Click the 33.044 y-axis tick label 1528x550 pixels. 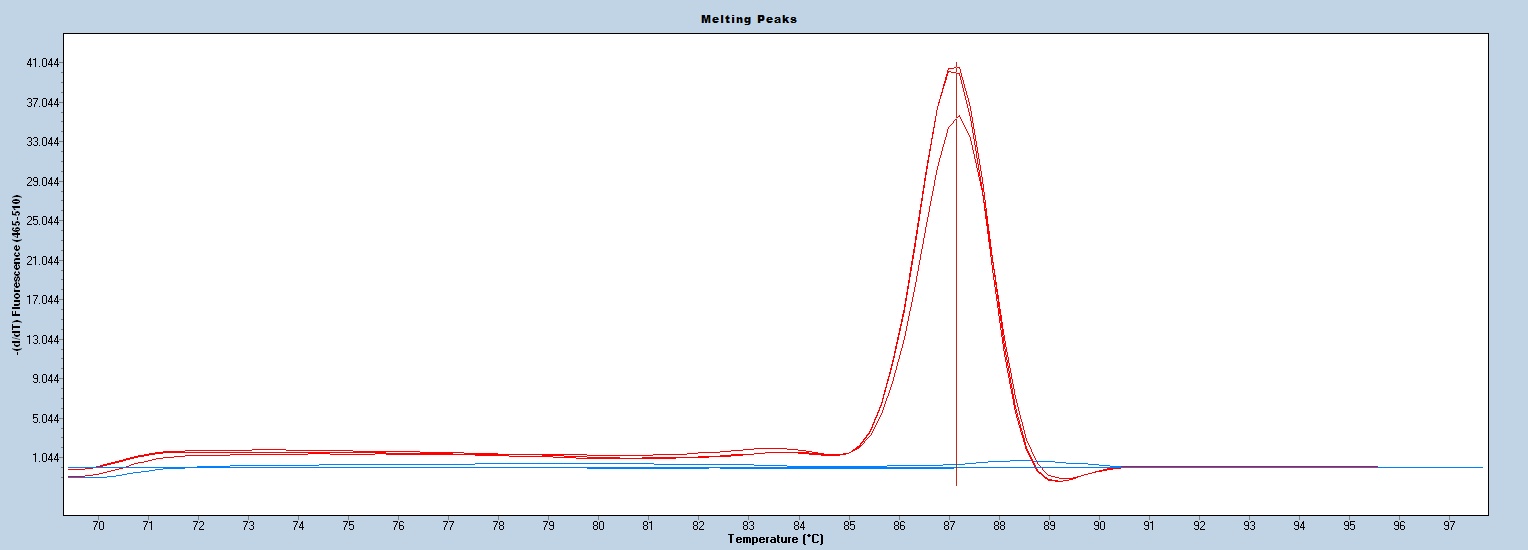coord(44,142)
